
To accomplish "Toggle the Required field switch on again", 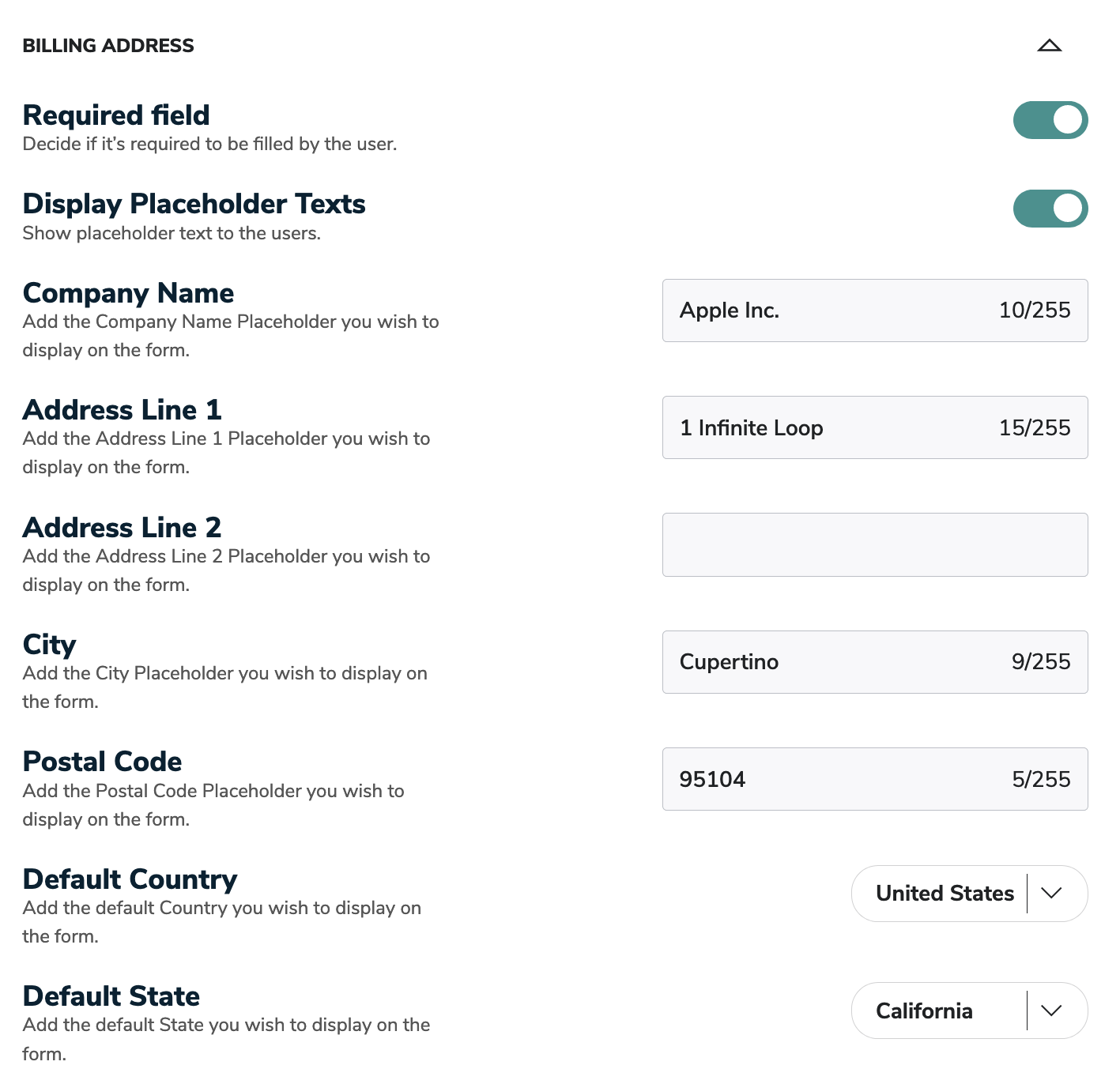I will (x=1050, y=119).
